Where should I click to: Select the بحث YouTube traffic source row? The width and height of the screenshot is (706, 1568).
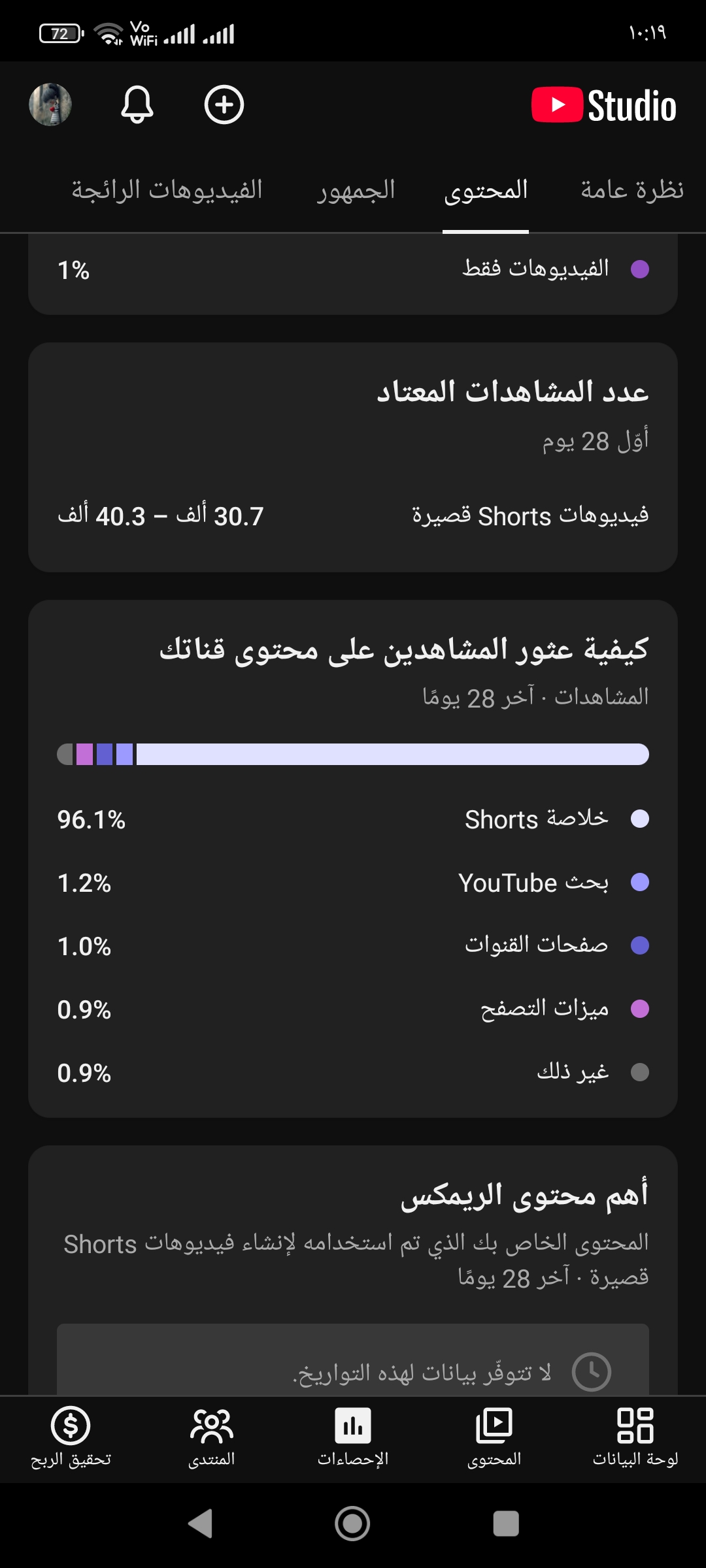point(353,883)
